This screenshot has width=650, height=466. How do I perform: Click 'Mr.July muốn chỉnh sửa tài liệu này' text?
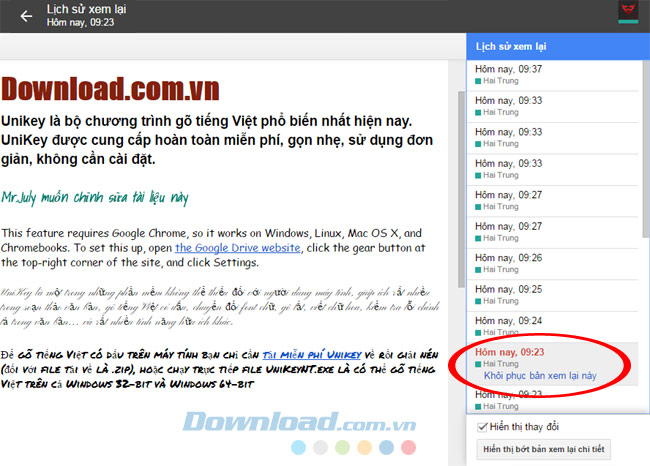95,197
